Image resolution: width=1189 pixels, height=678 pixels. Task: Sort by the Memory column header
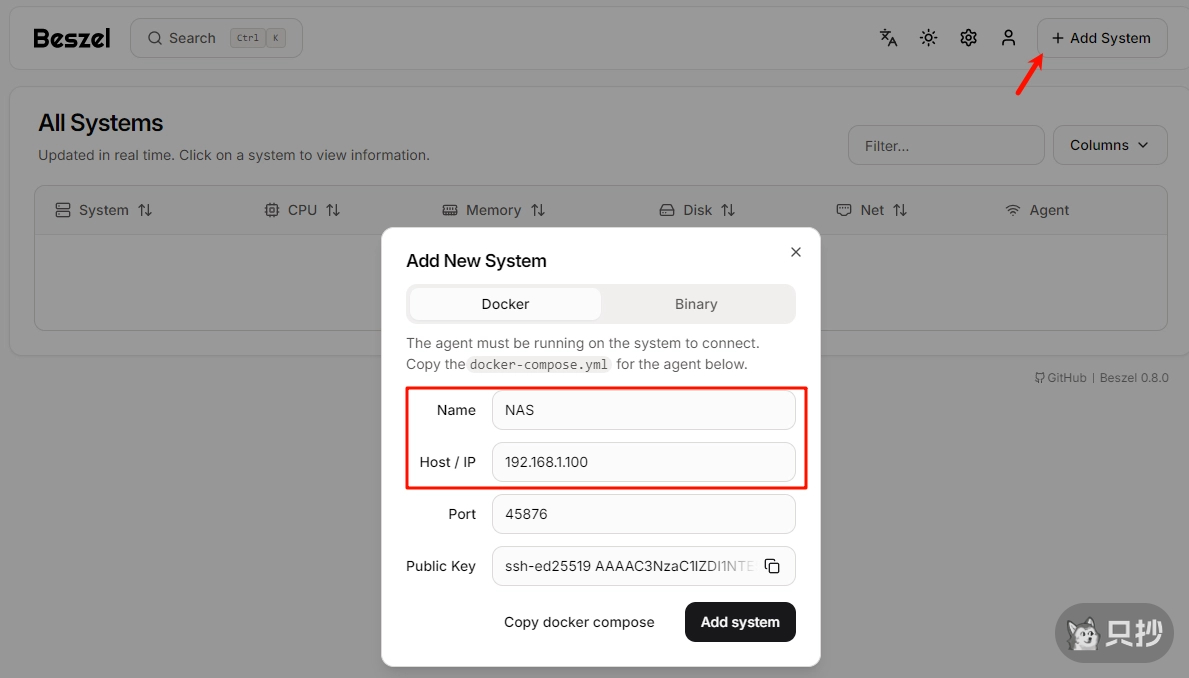coord(494,210)
